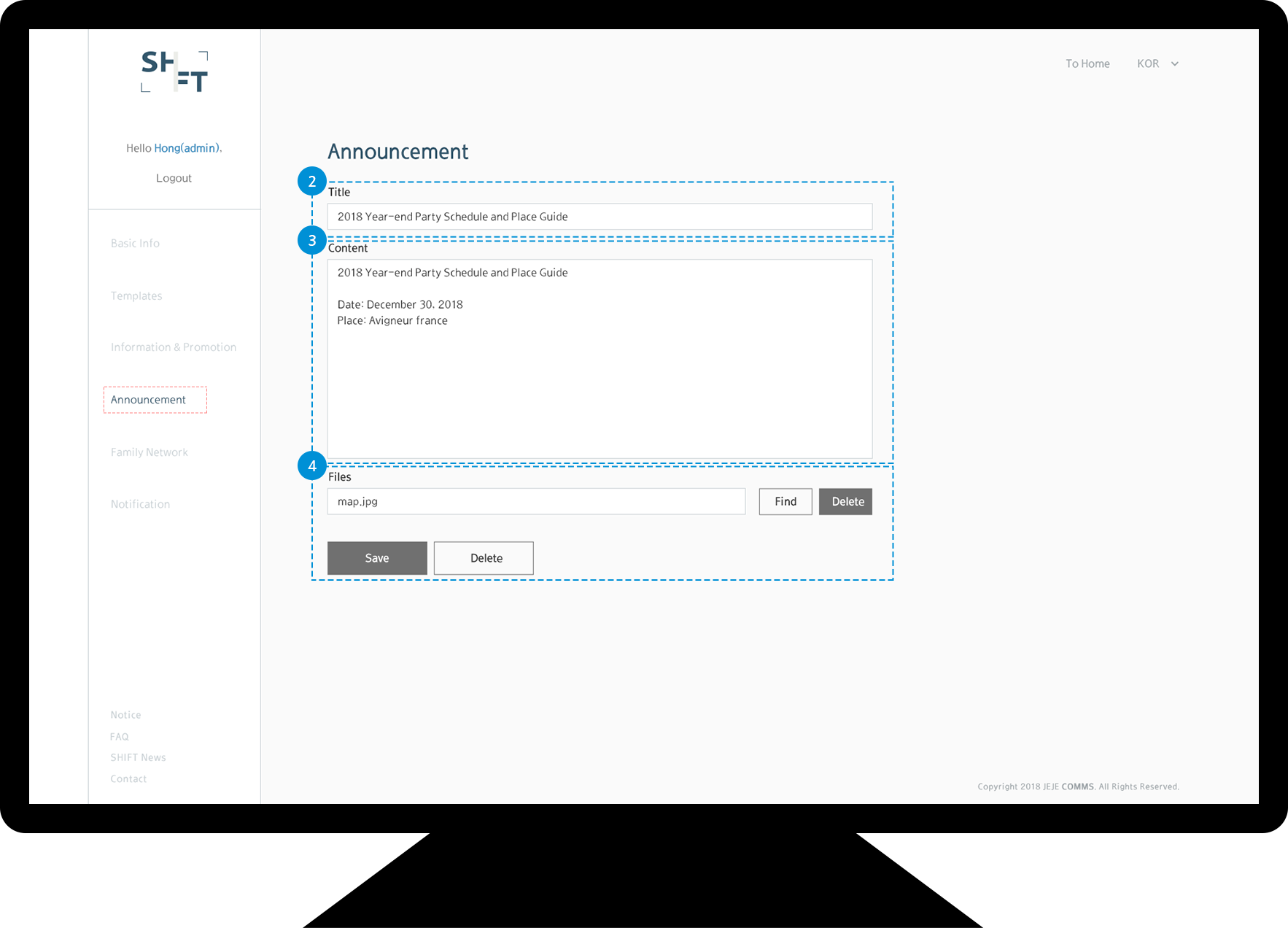Image resolution: width=1288 pixels, height=928 pixels.
Task: Go to To Home link
Action: (1087, 63)
